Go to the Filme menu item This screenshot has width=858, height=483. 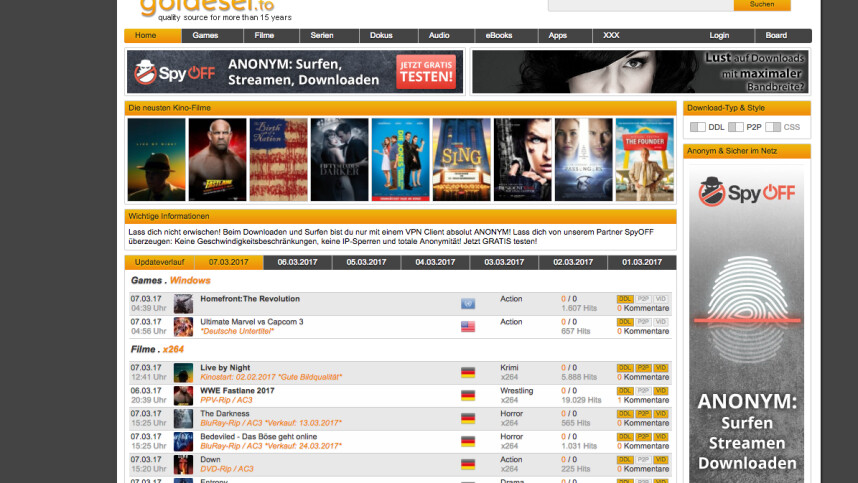[271, 36]
